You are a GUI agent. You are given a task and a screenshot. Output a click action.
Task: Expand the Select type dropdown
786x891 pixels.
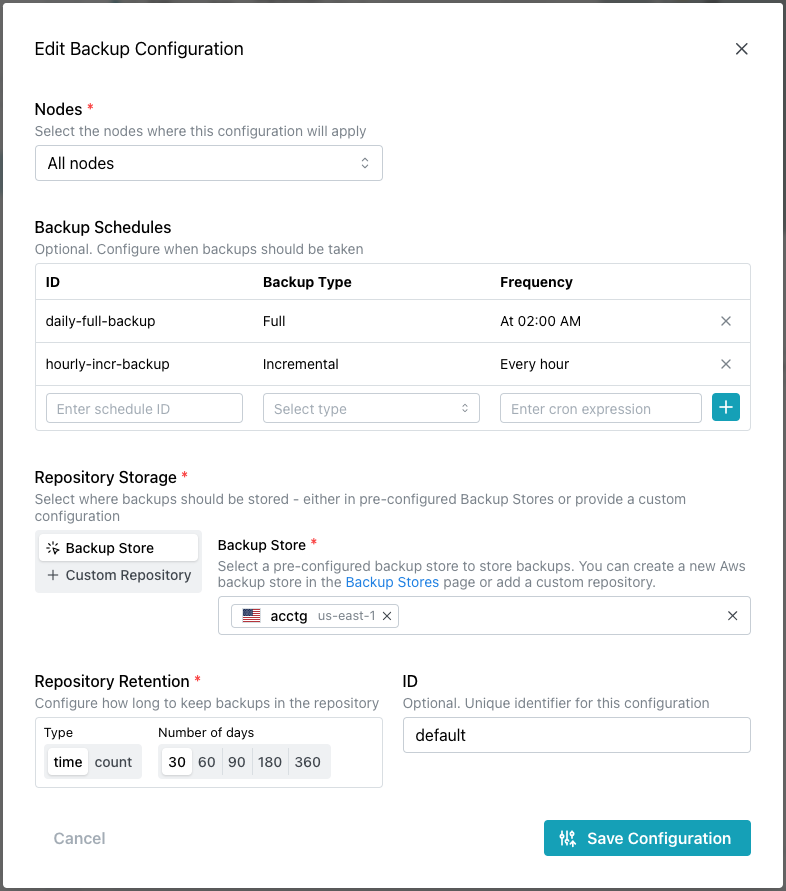[371, 408]
